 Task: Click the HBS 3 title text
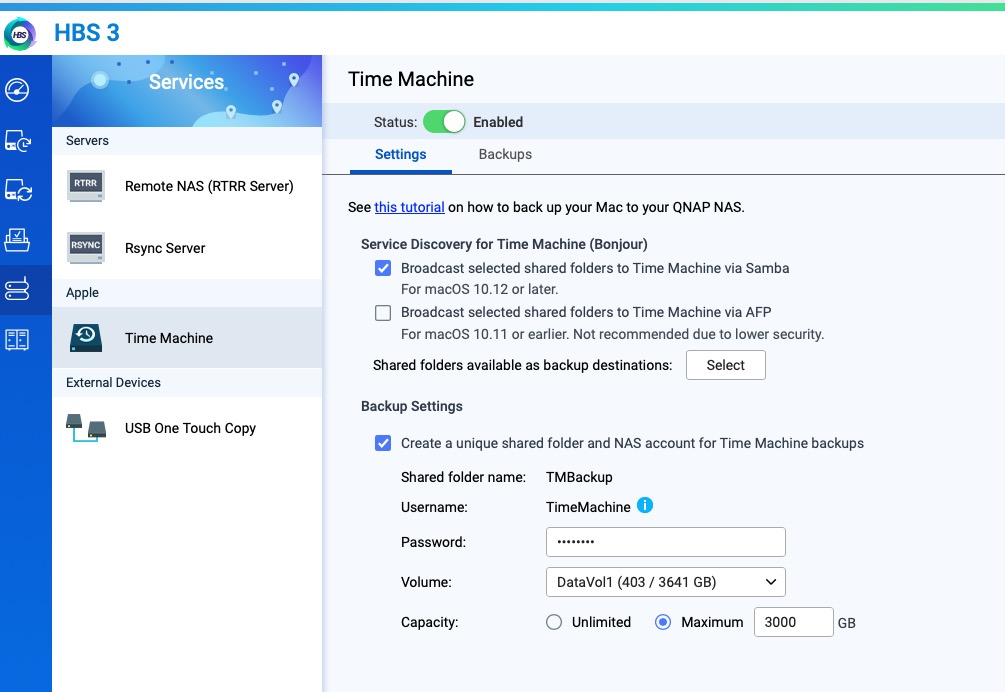click(x=87, y=33)
